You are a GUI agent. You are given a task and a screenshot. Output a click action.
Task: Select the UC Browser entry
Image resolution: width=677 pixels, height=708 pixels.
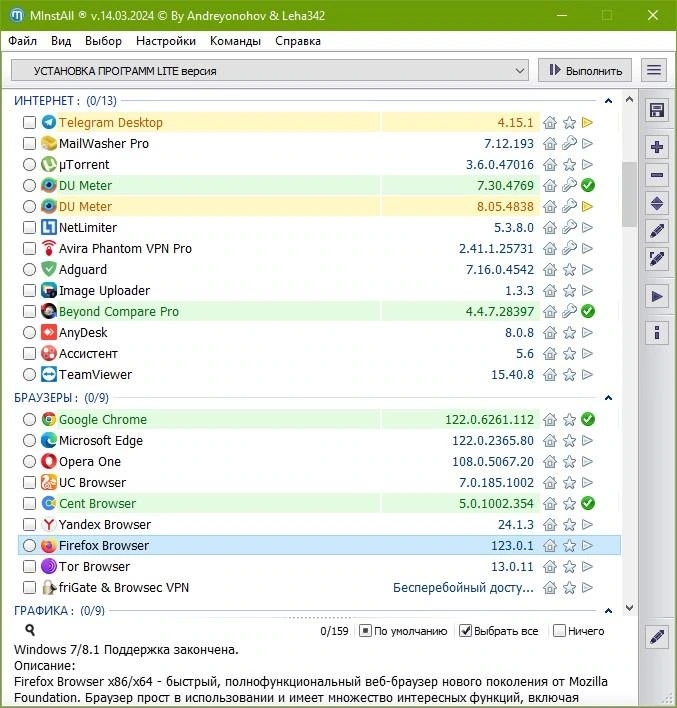click(319, 482)
